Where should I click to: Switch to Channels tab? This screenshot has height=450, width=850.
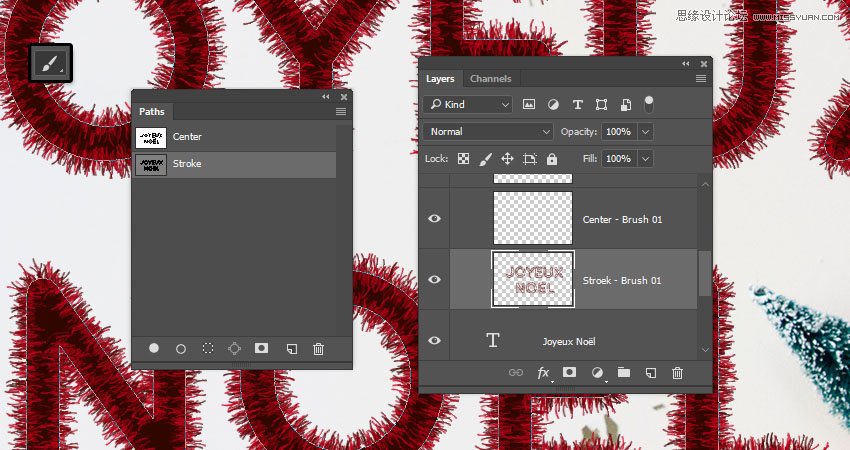[491, 79]
